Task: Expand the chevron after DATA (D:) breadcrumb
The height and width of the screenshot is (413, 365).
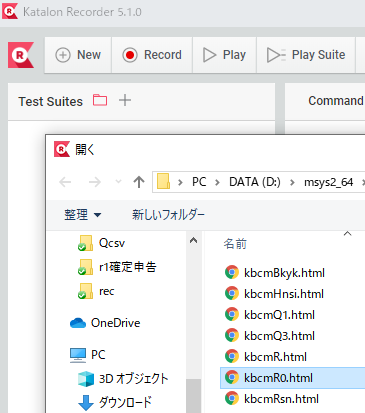Action: coord(292,182)
